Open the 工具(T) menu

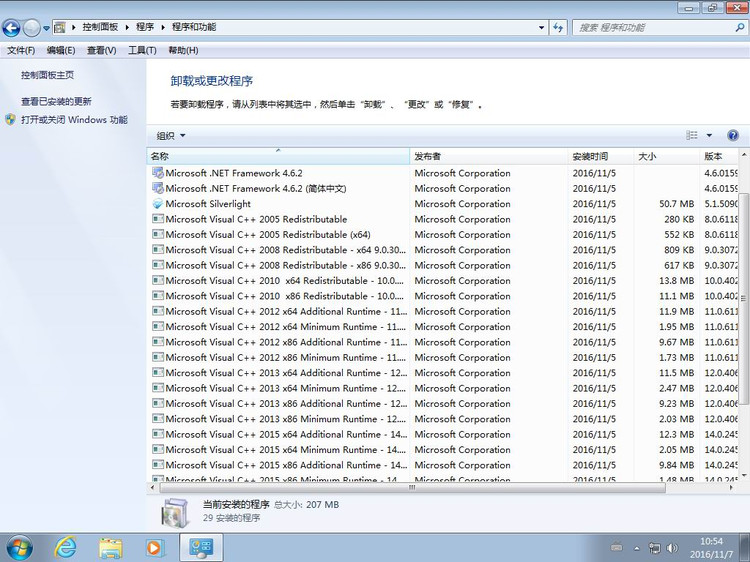pyautogui.click(x=143, y=50)
